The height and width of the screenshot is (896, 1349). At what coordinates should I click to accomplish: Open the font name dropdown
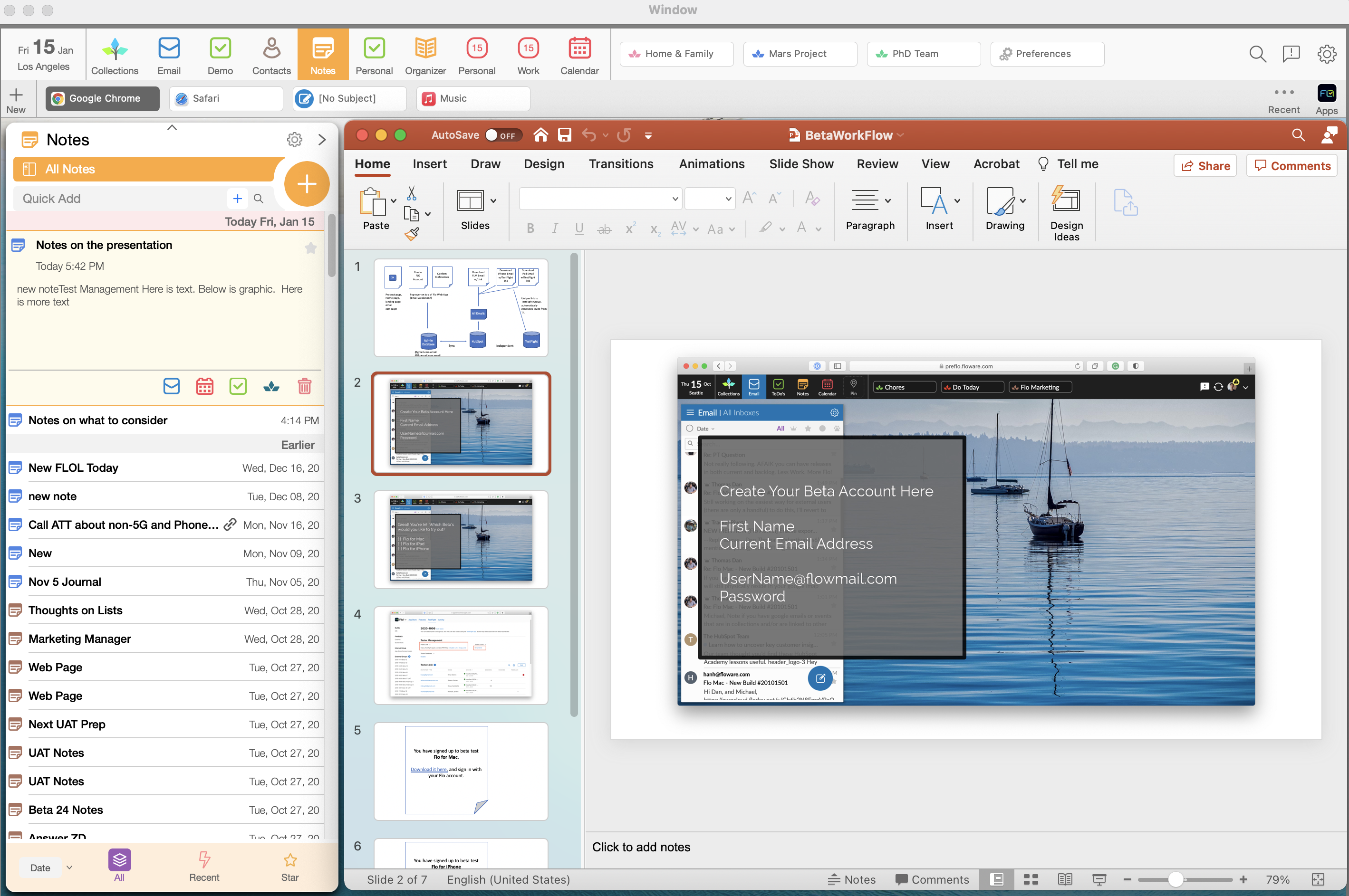tap(675, 199)
